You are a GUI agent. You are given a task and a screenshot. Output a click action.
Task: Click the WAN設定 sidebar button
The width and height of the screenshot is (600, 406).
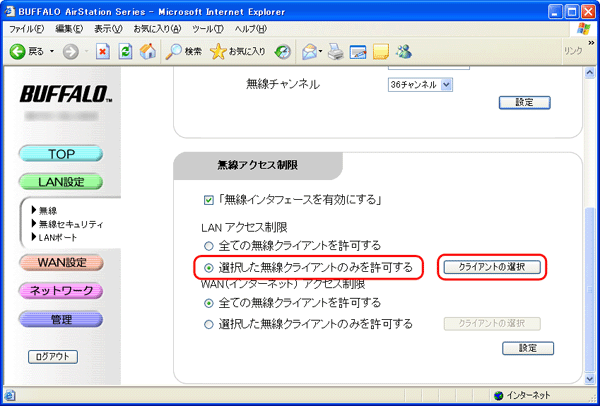click(x=62, y=263)
